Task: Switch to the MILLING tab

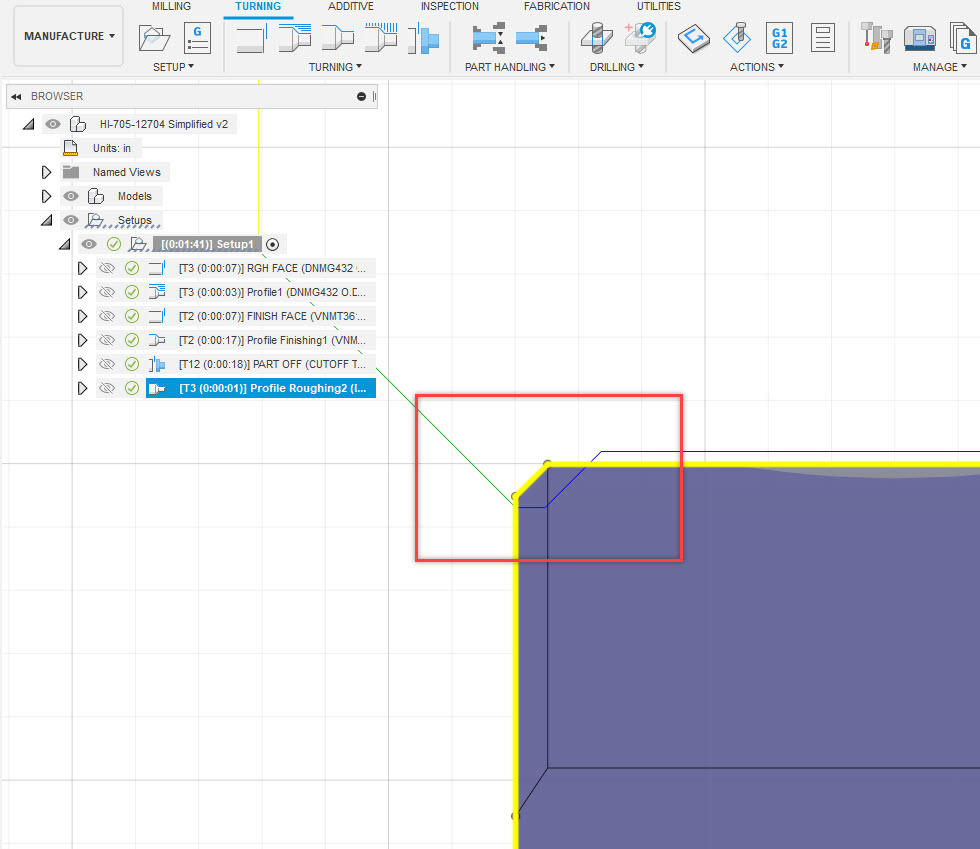Action: pyautogui.click(x=171, y=7)
